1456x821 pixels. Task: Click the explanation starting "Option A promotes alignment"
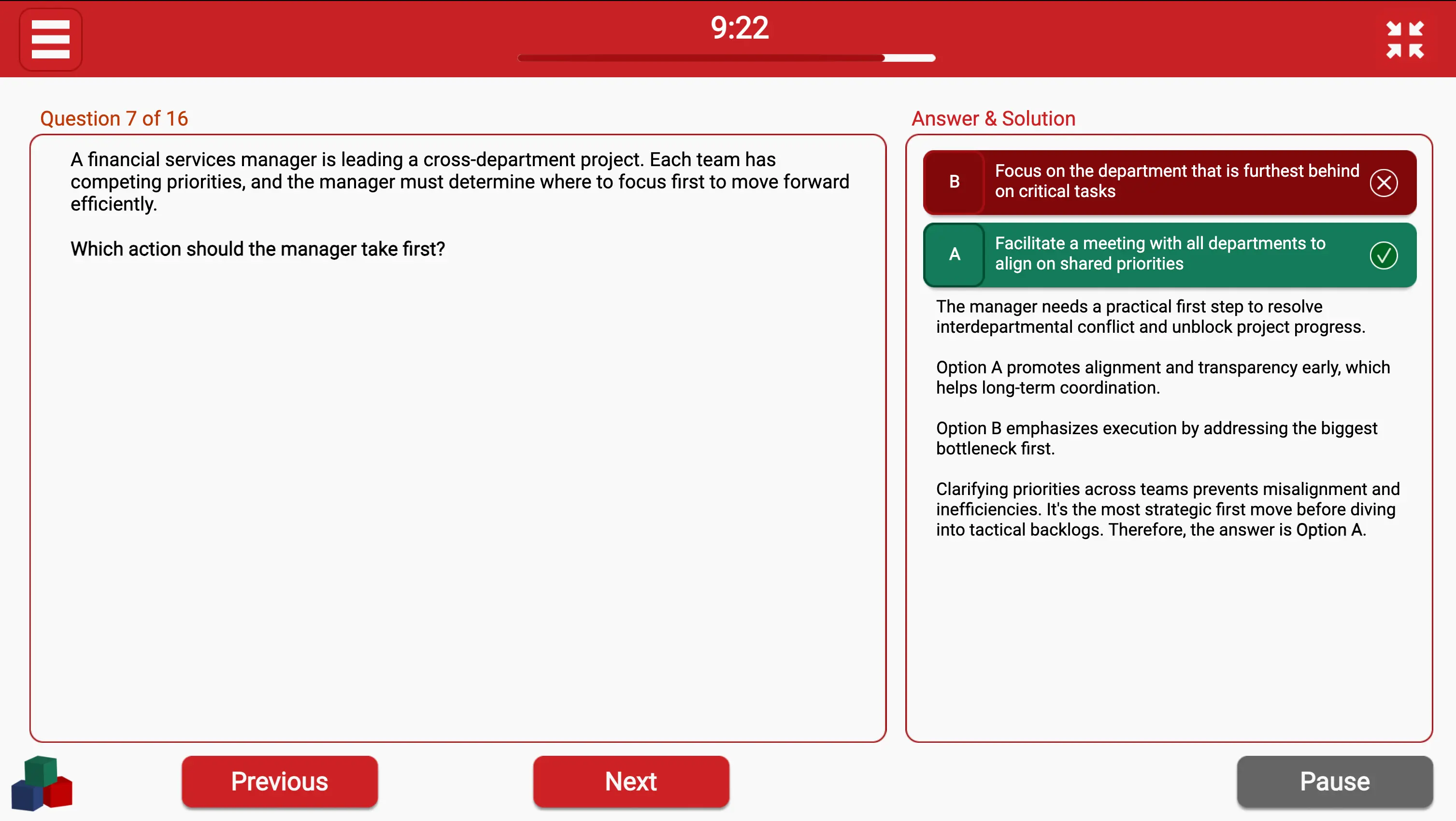click(x=1163, y=378)
